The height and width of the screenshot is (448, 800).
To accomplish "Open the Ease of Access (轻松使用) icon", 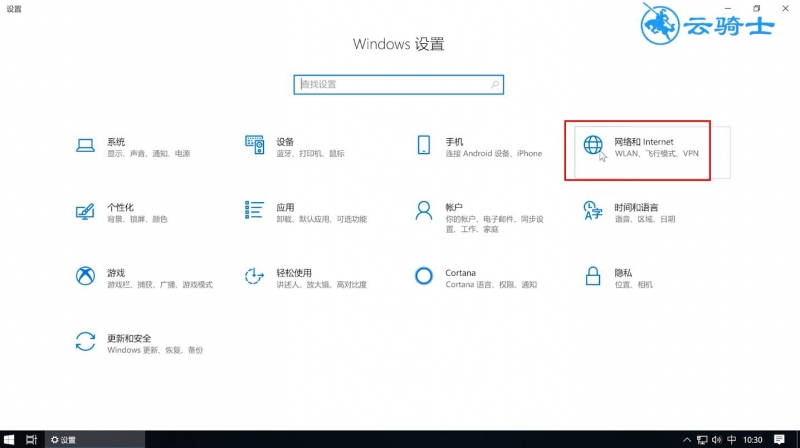I will click(x=254, y=276).
